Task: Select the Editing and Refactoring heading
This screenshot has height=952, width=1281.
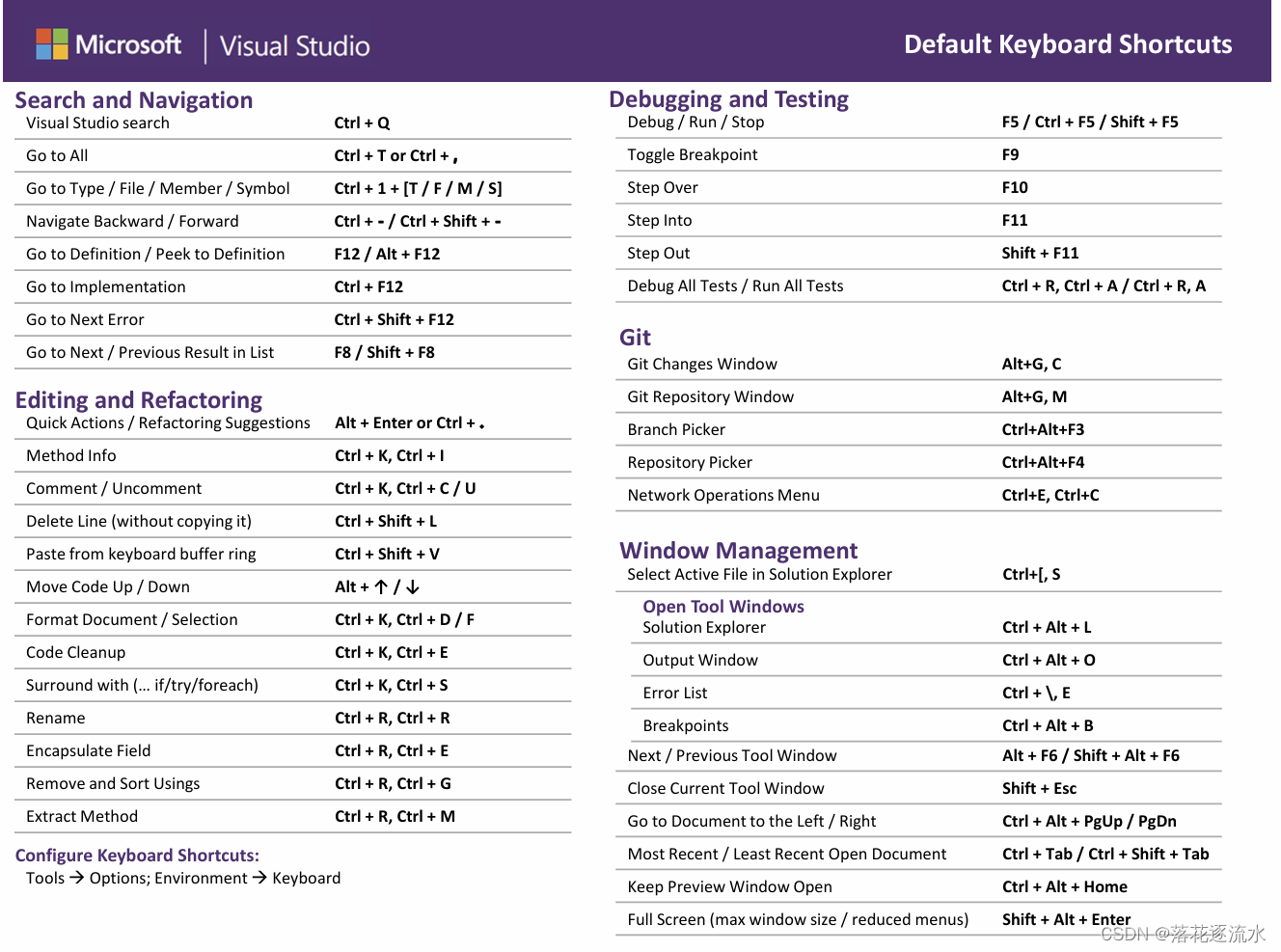Action: (x=139, y=400)
